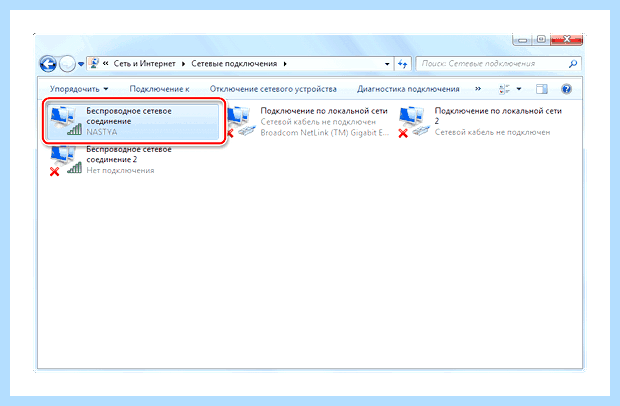Click Подключение к toolbar command
620x406 pixels.
click(159, 89)
